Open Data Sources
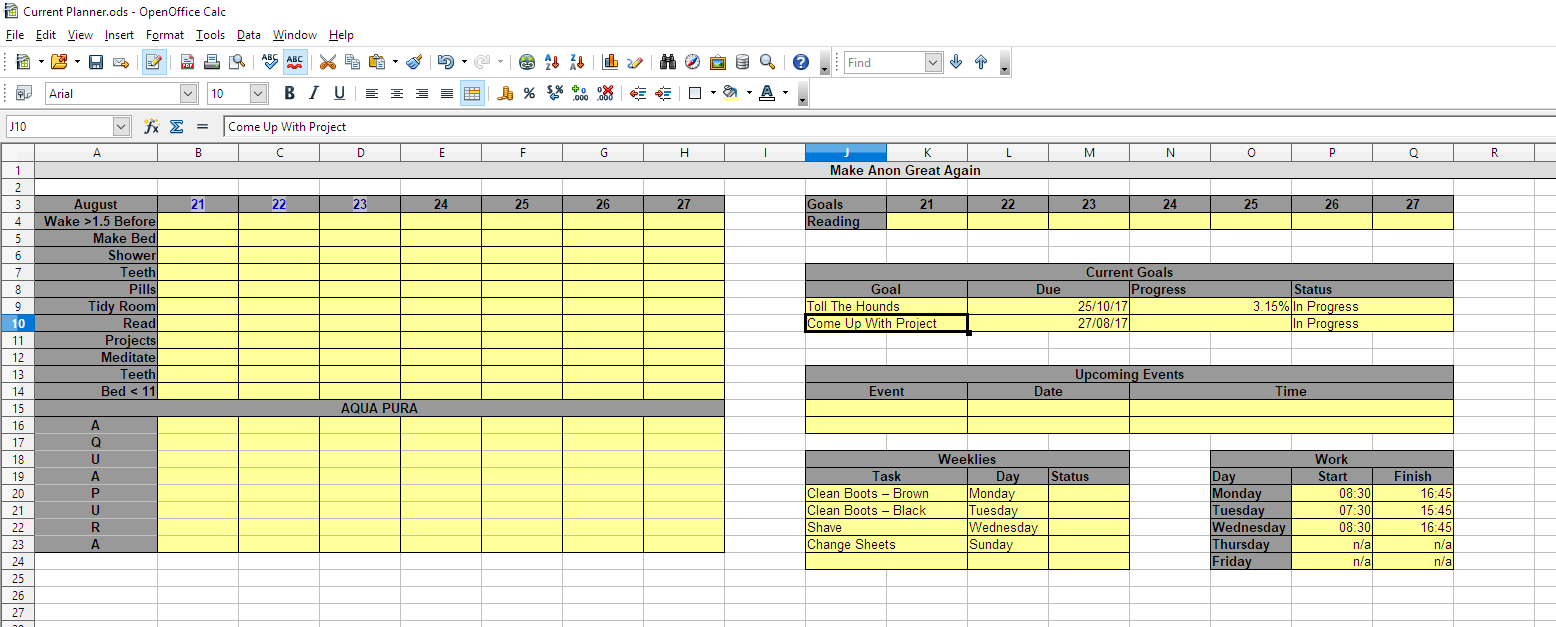 (x=742, y=62)
